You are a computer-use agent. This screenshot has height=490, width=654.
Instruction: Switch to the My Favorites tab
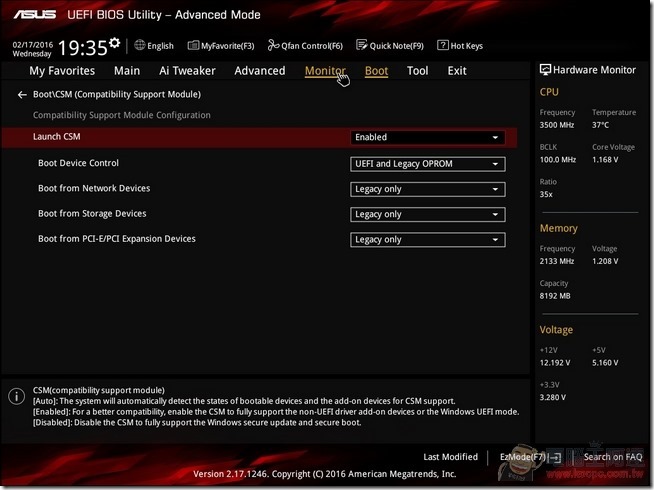[x=62, y=71]
